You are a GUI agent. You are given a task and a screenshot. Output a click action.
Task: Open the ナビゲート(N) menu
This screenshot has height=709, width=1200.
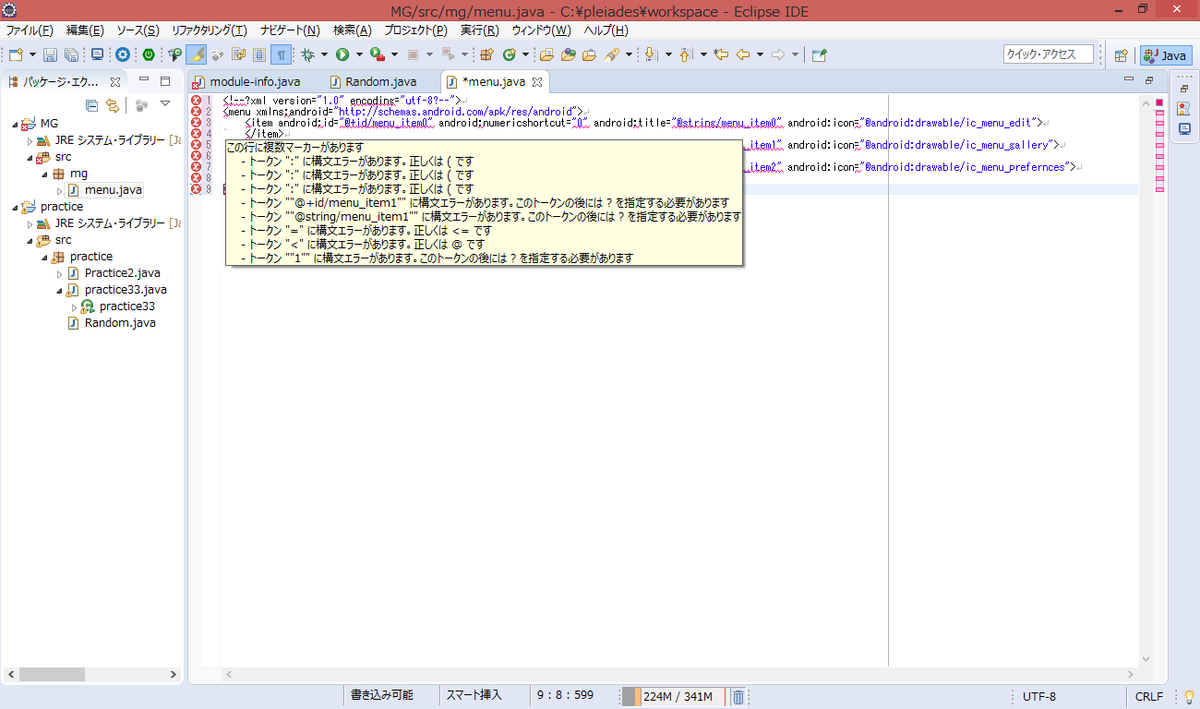pyautogui.click(x=290, y=31)
